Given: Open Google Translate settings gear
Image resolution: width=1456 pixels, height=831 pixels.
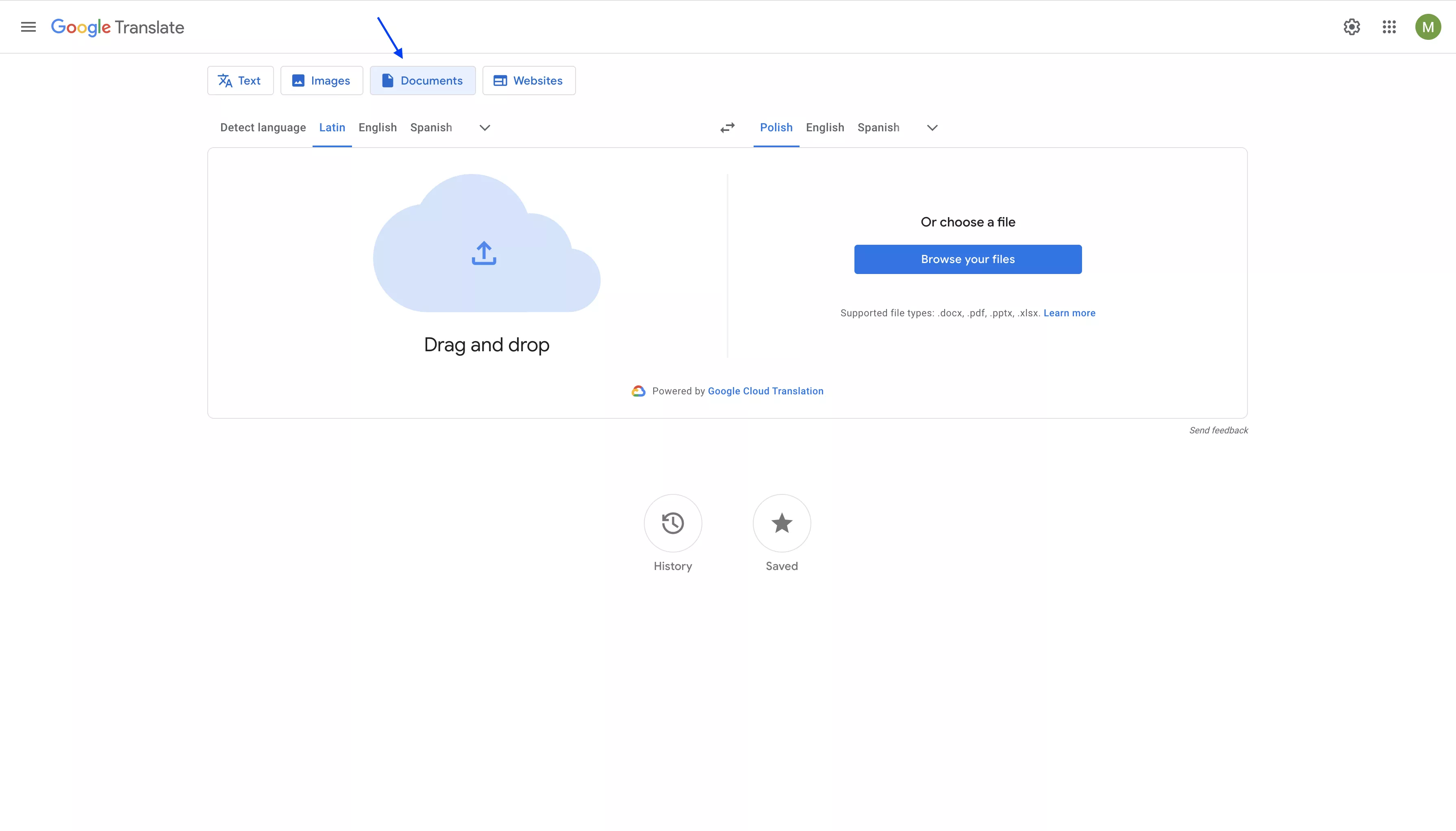Looking at the screenshot, I should pos(1351,27).
